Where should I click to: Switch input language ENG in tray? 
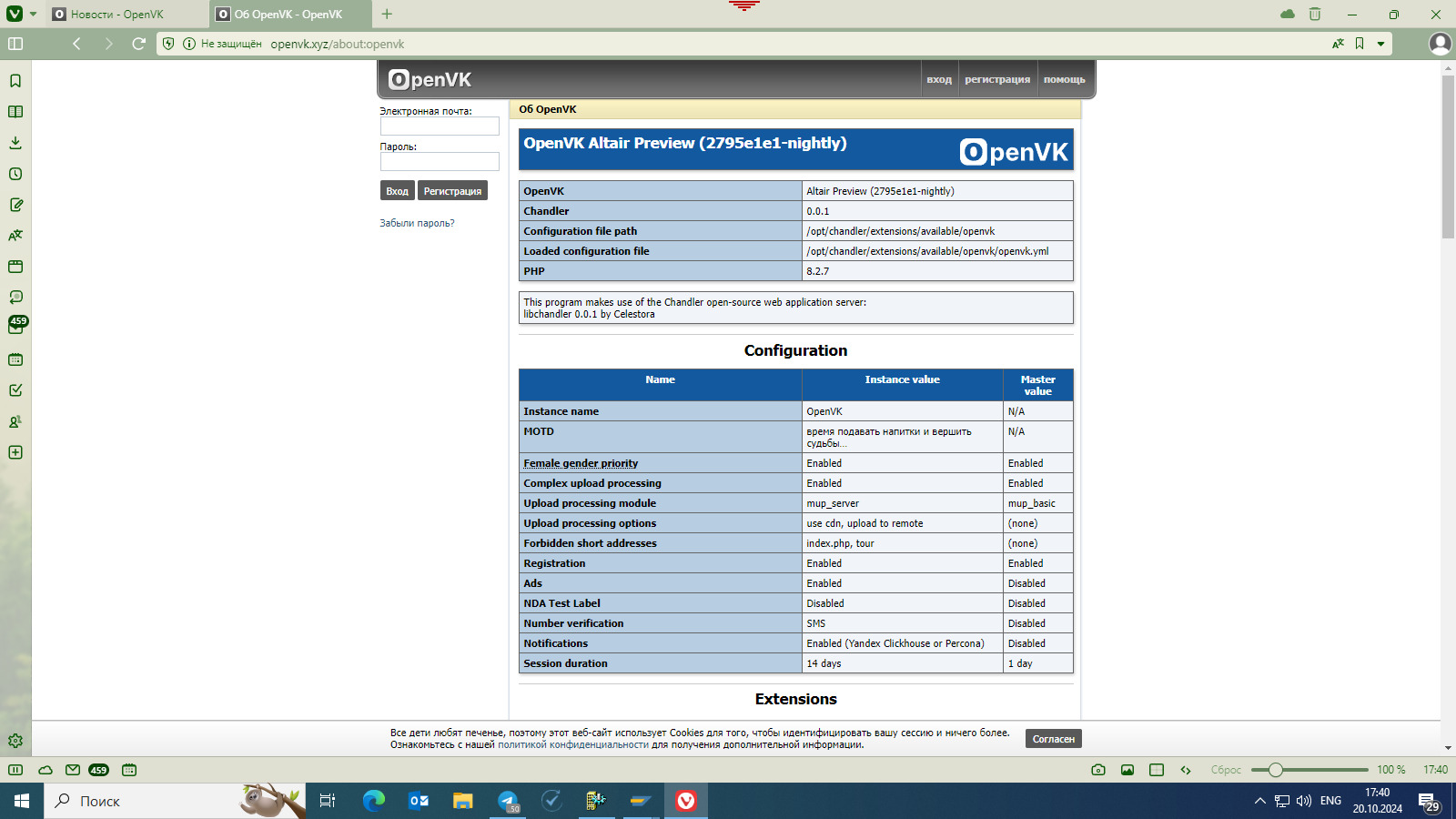1330,801
